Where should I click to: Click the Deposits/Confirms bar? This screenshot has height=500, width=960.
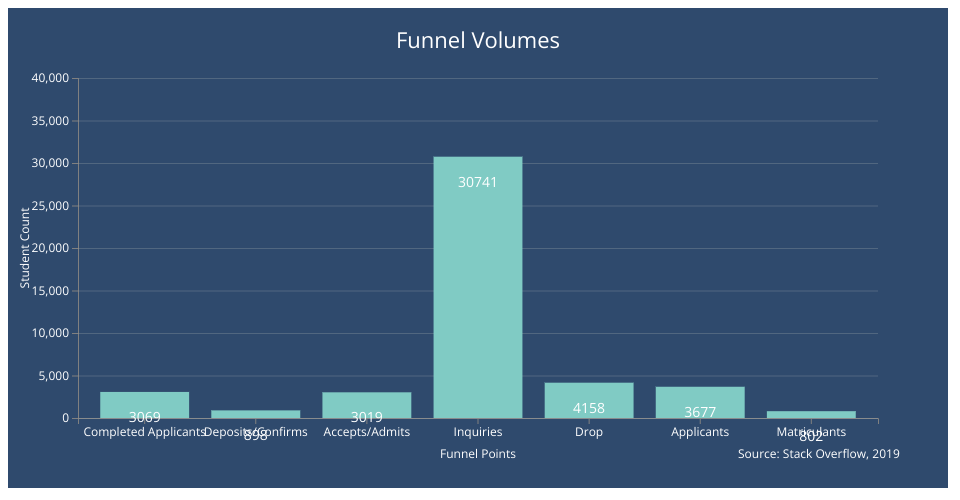tap(255, 414)
